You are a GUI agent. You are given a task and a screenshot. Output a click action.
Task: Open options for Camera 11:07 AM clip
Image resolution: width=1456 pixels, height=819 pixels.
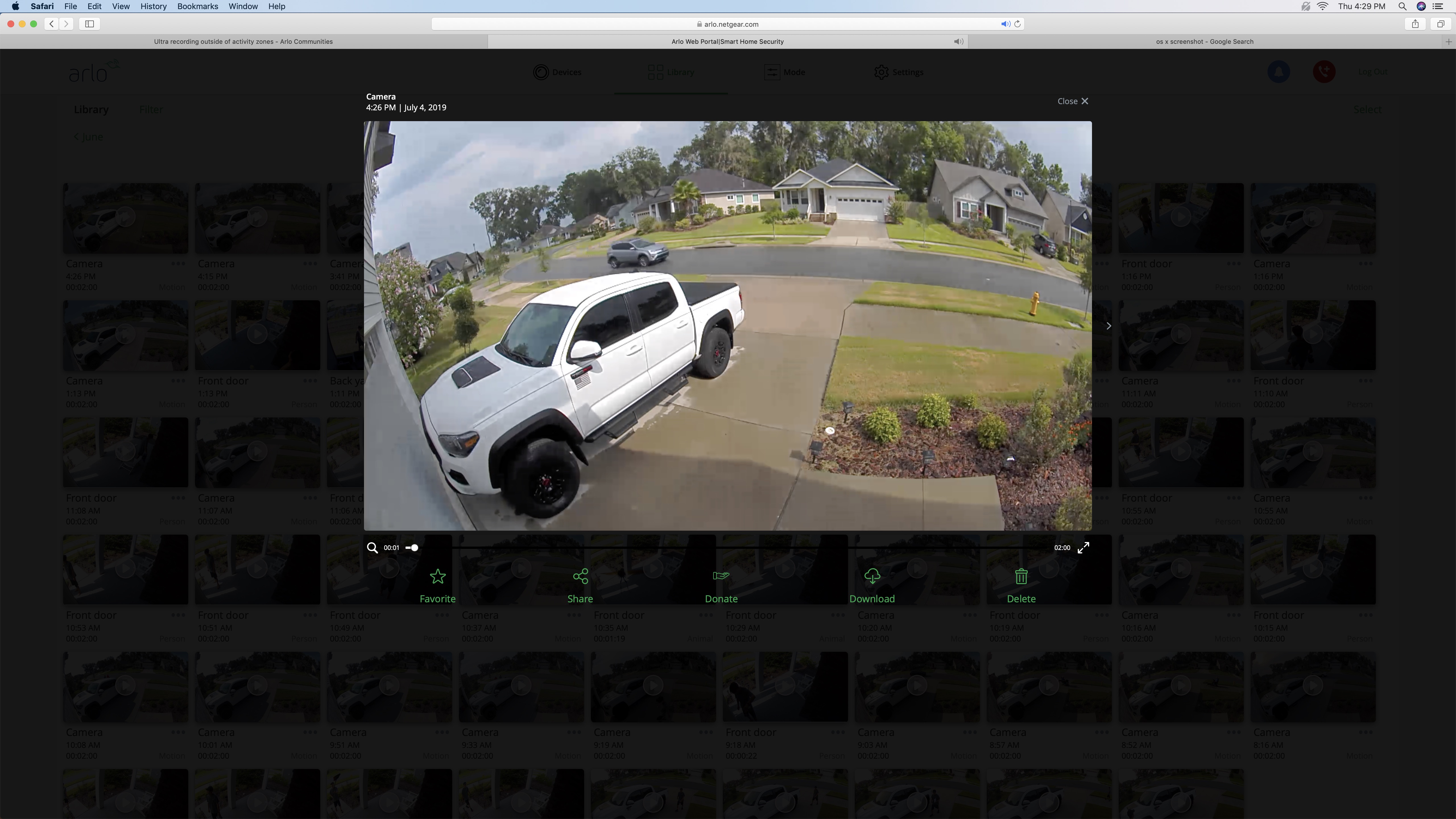click(x=310, y=498)
